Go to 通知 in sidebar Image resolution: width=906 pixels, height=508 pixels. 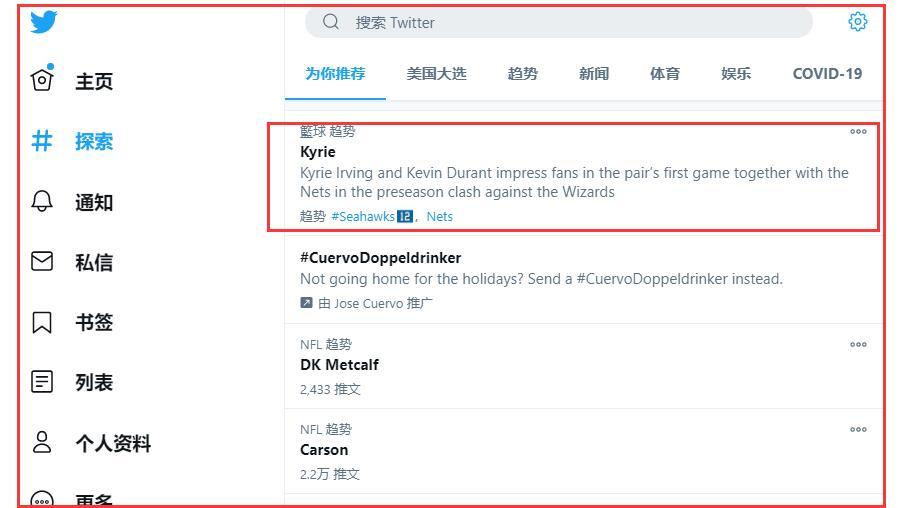click(94, 202)
